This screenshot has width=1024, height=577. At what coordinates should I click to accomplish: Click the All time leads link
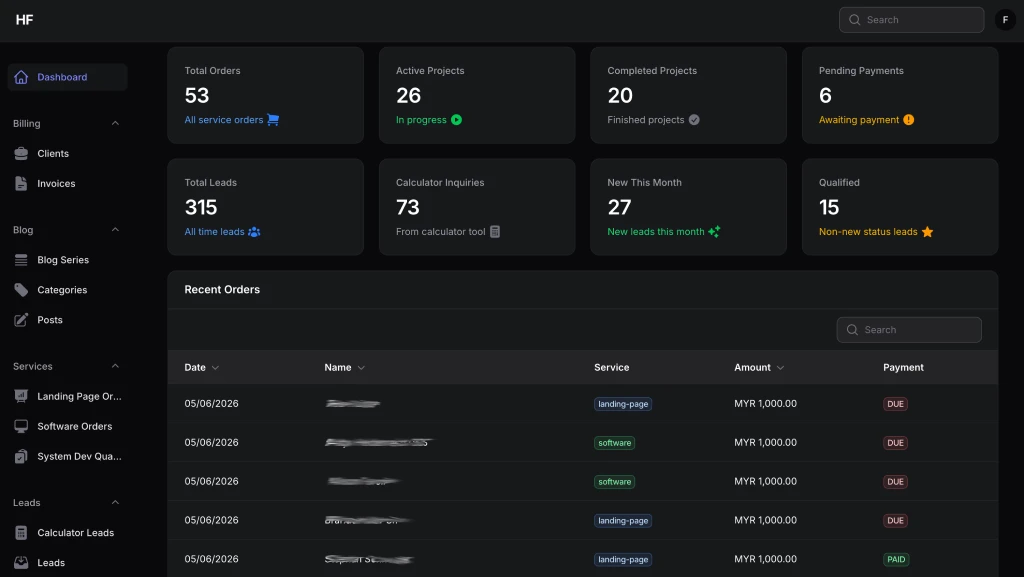coord(214,232)
